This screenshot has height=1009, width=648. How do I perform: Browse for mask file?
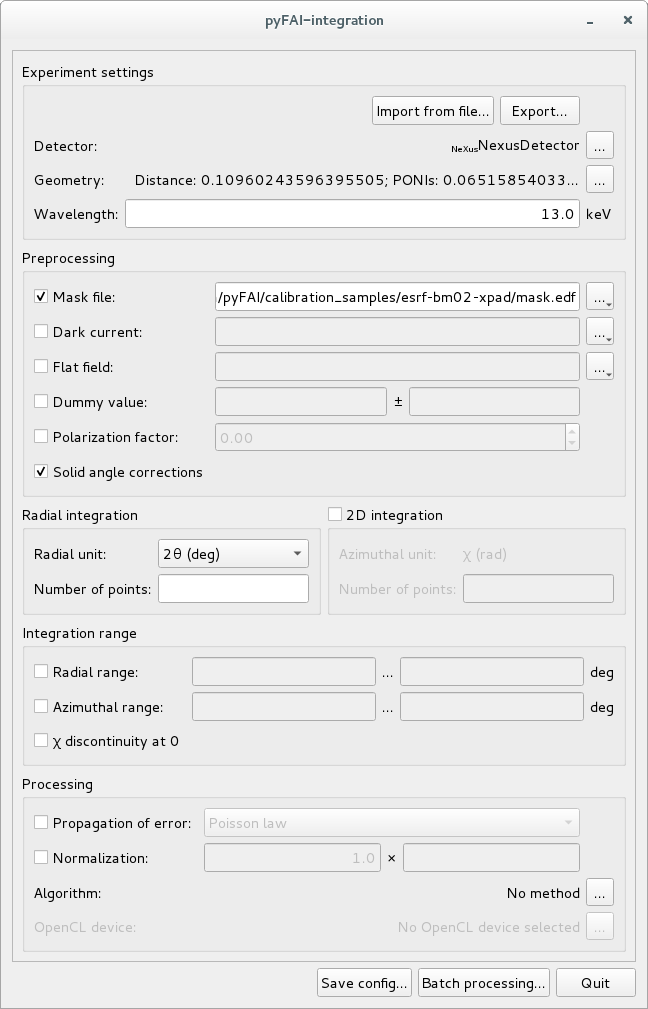599,297
